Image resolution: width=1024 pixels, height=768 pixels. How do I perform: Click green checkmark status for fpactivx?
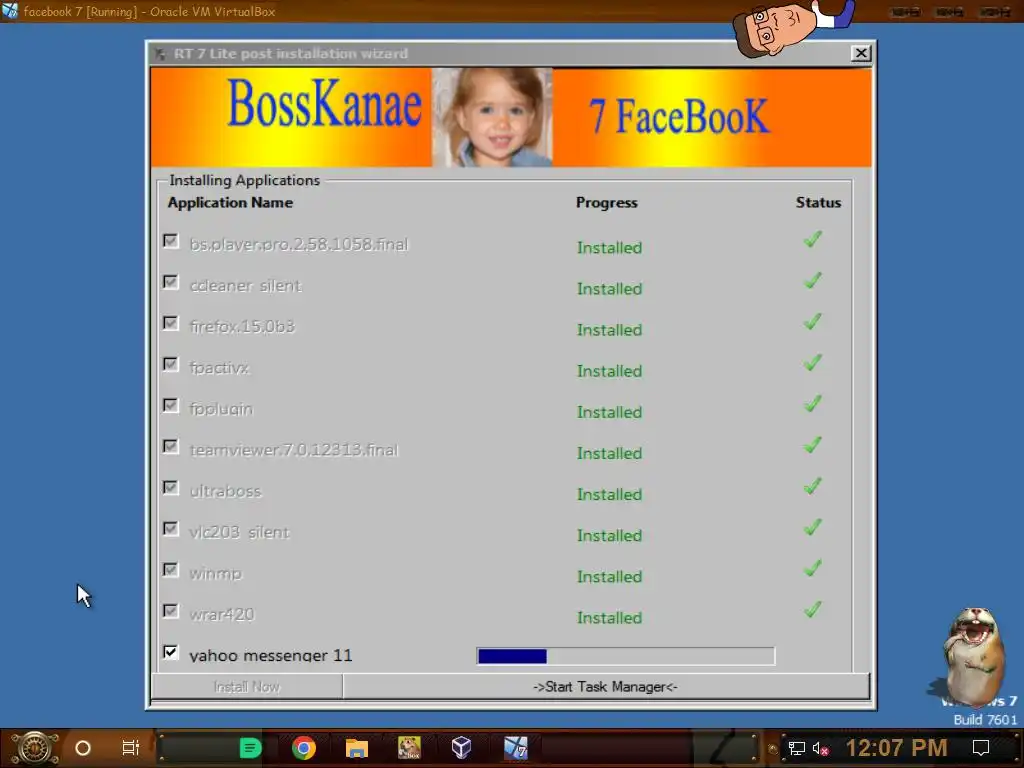(812, 363)
